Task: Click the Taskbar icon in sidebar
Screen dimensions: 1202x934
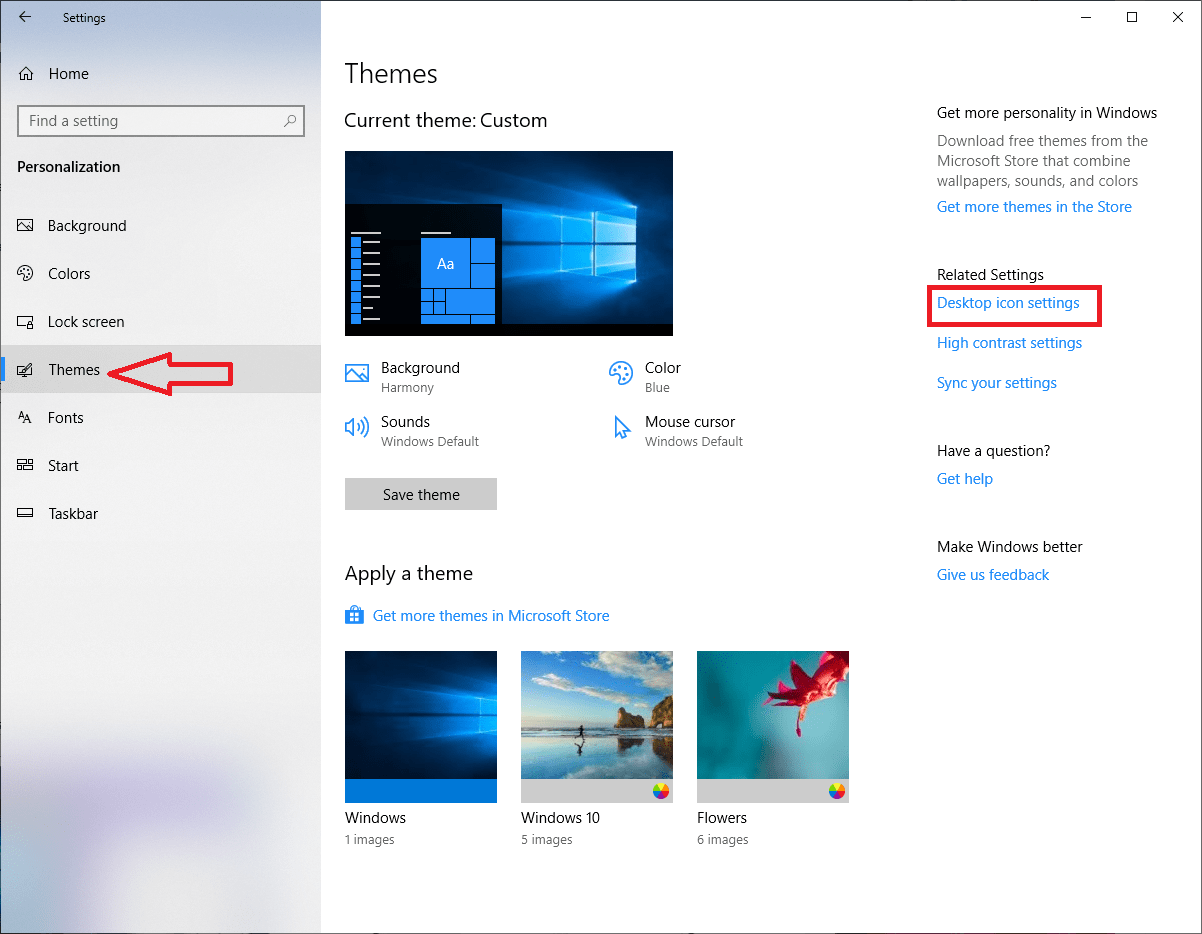Action: pyautogui.click(x=24, y=513)
